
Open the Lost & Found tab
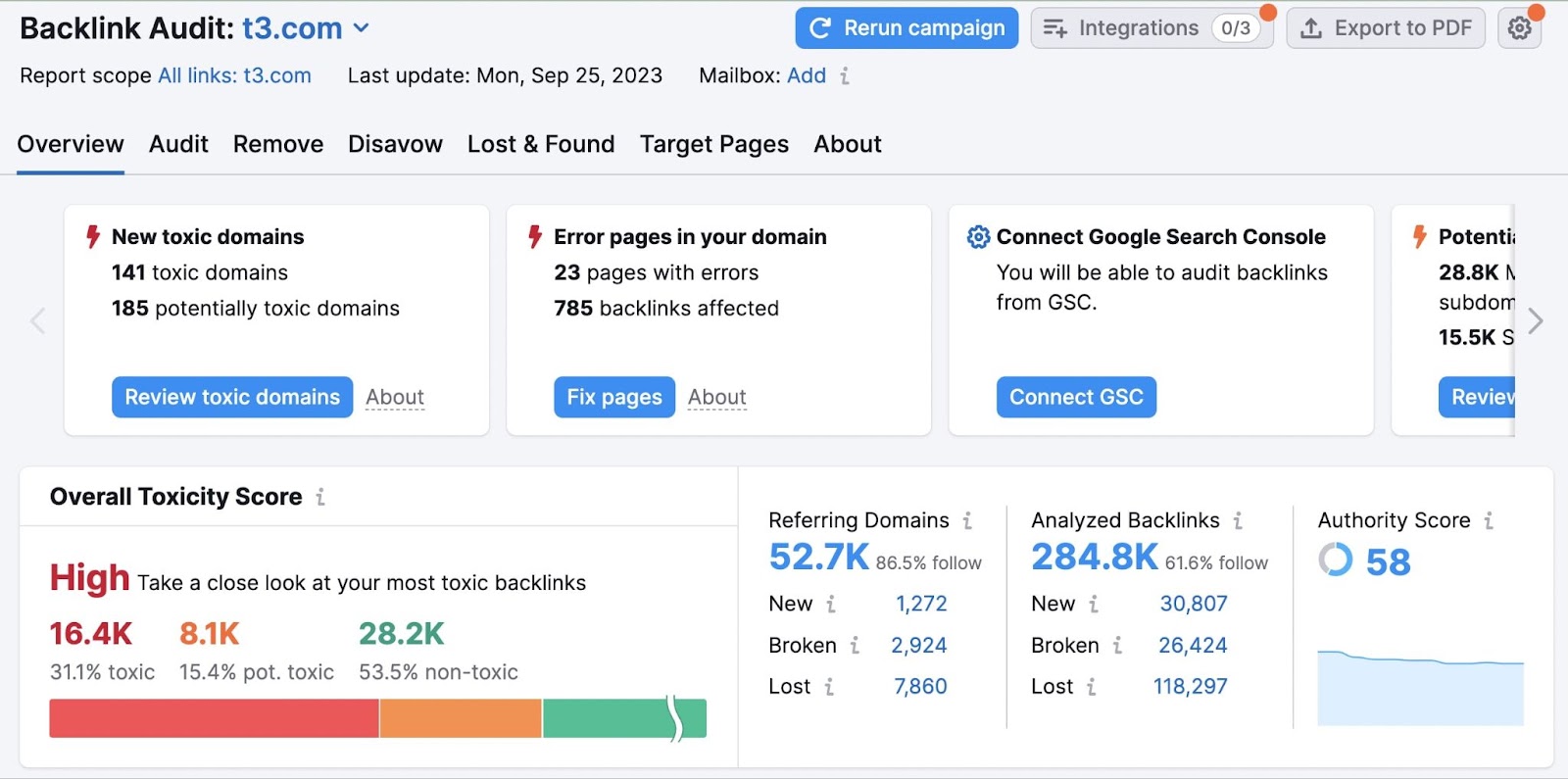[x=541, y=144]
